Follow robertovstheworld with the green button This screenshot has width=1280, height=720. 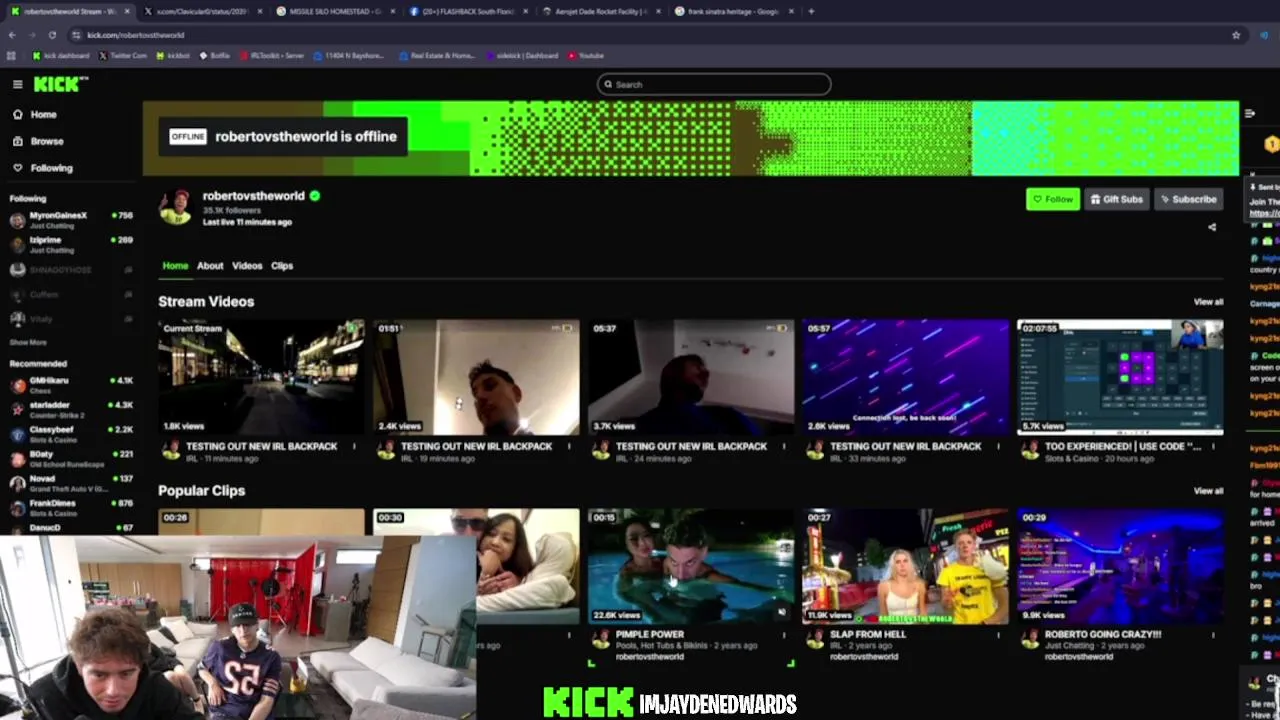click(1052, 199)
